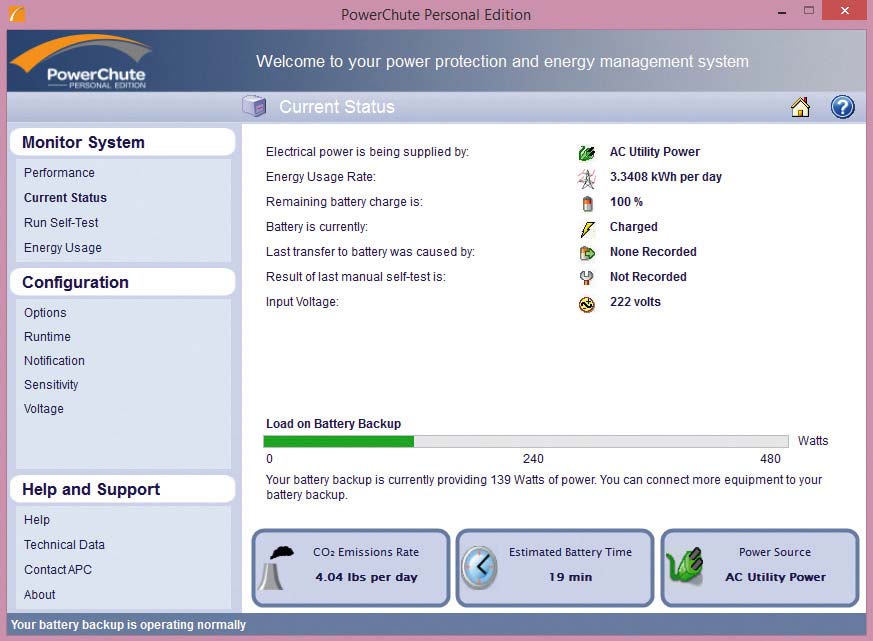Click the 'Load on Battery Backup' heading
This screenshot has height=641, width=873.
tap(333, 424)
